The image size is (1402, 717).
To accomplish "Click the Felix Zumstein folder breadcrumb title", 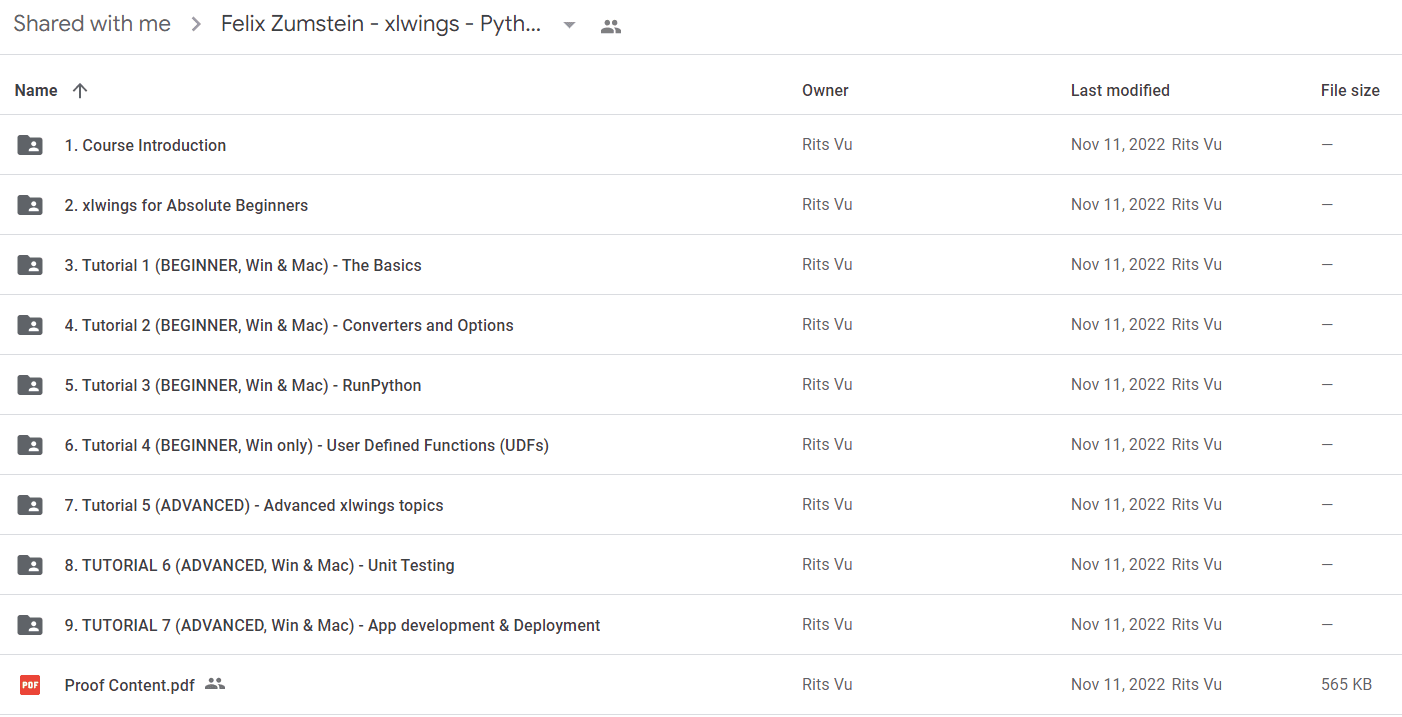I will (381, 24).
